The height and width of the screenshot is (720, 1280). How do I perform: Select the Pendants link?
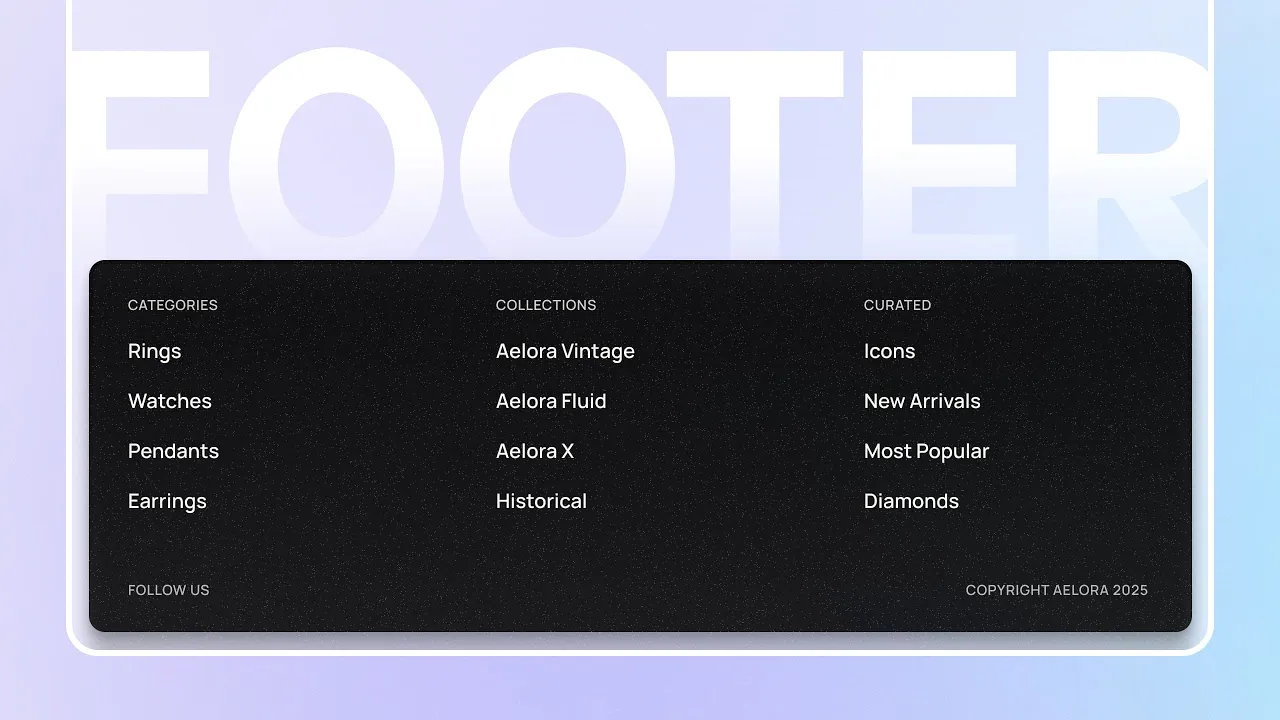pos(173,451)
